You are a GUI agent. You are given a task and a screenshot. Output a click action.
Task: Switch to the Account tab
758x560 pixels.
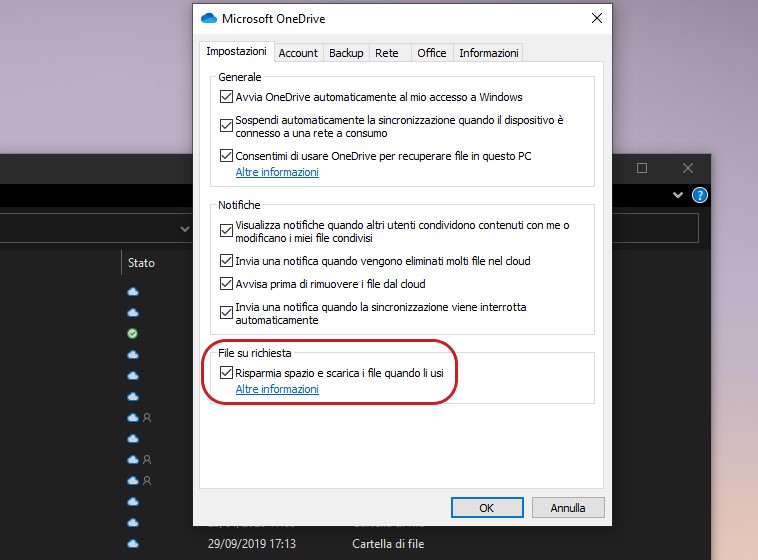click(298, 53)
